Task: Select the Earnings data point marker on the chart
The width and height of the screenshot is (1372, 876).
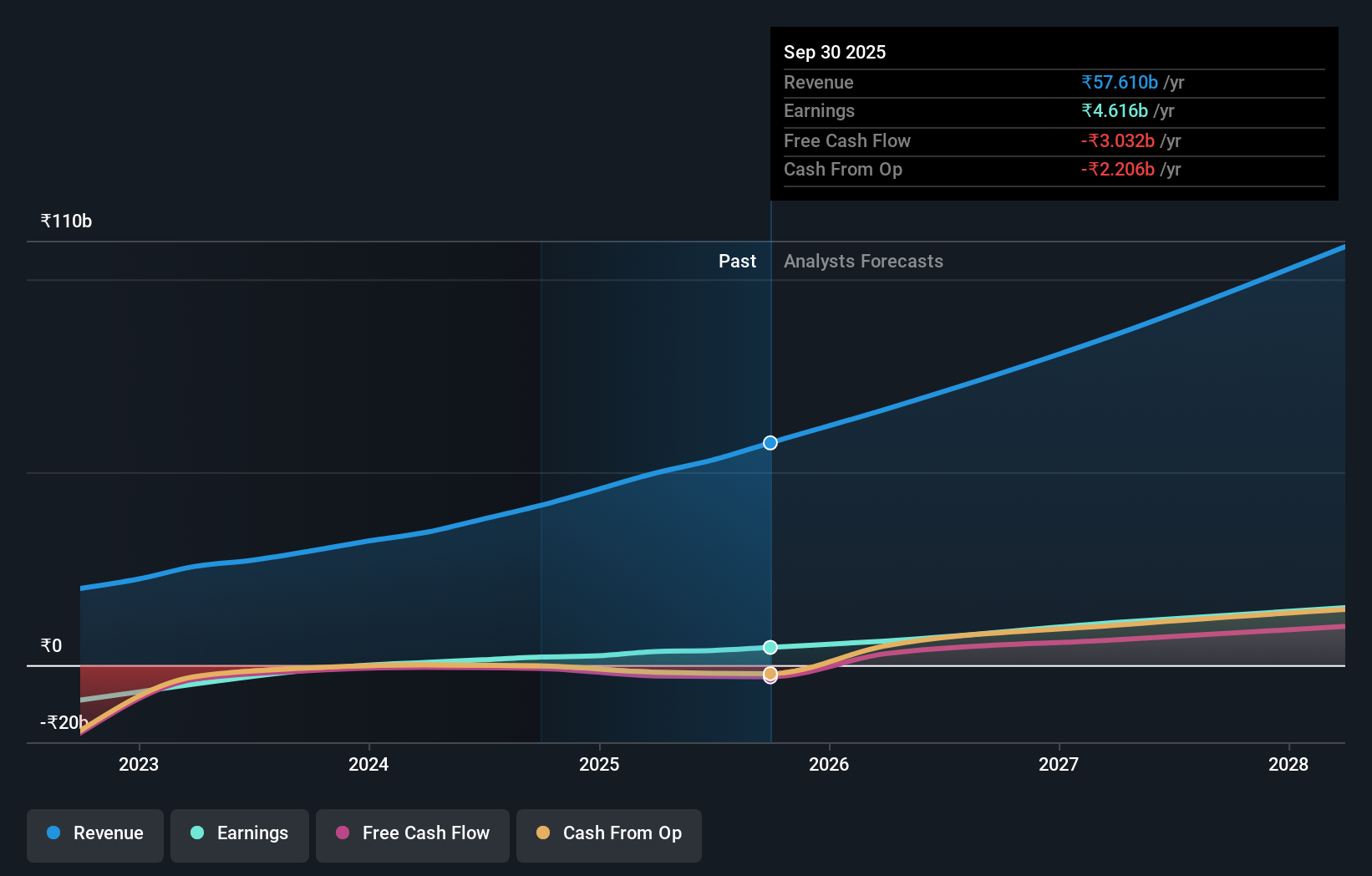Action: tap(770, 646)
